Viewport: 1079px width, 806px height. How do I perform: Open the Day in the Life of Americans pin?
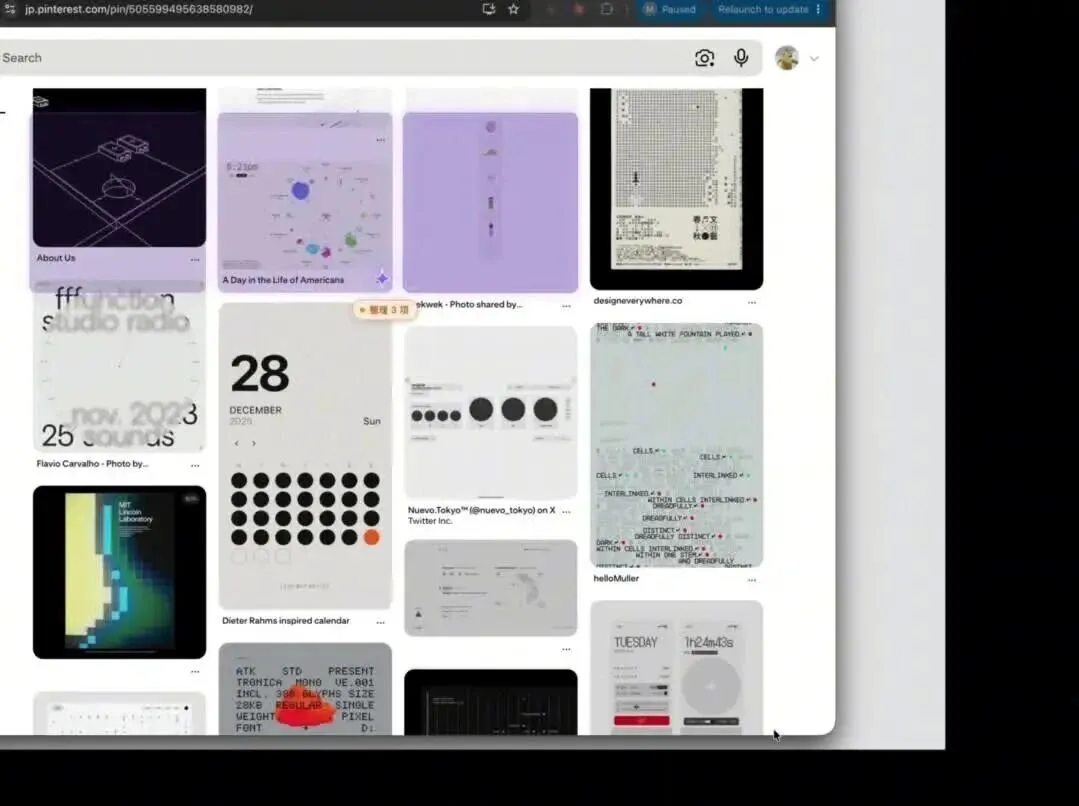point(305,203)
